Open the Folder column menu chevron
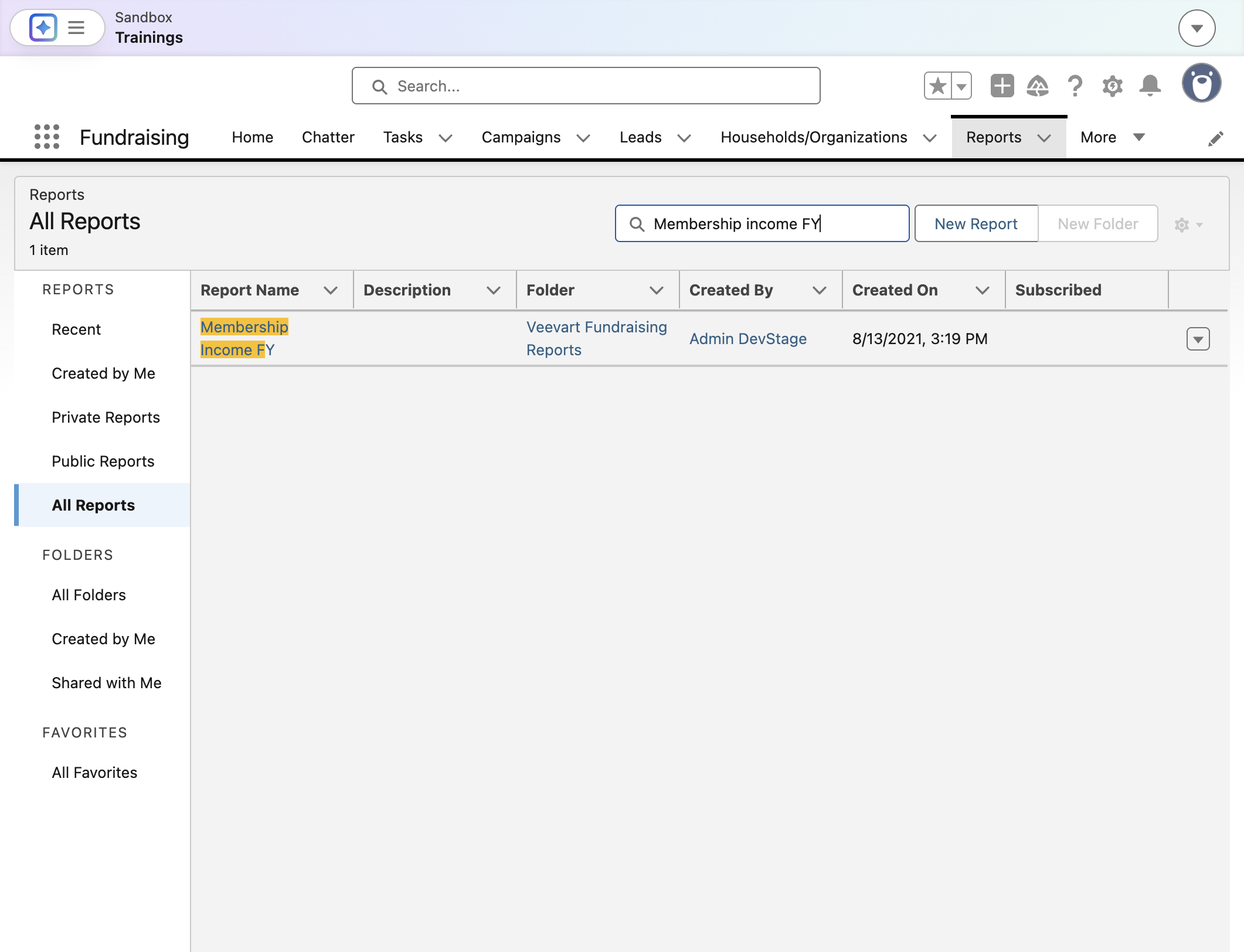The height and width of the screenshot is (952, 1244). [656, 290]
